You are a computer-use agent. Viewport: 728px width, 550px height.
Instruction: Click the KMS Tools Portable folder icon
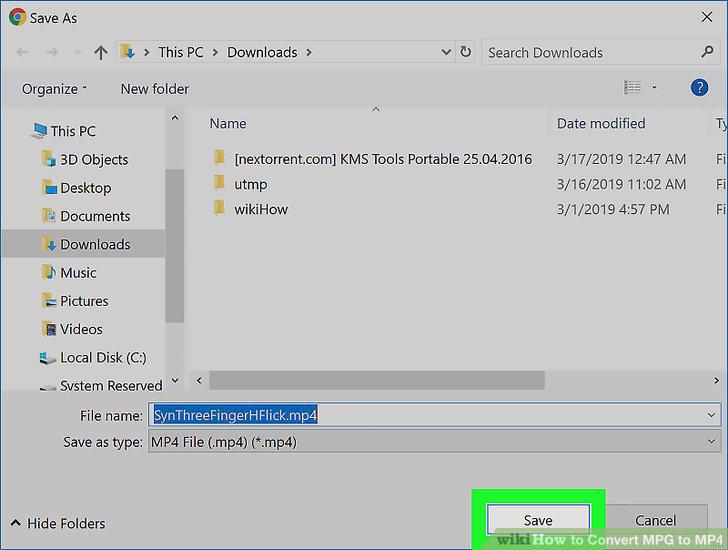click(x=220, y=157)
